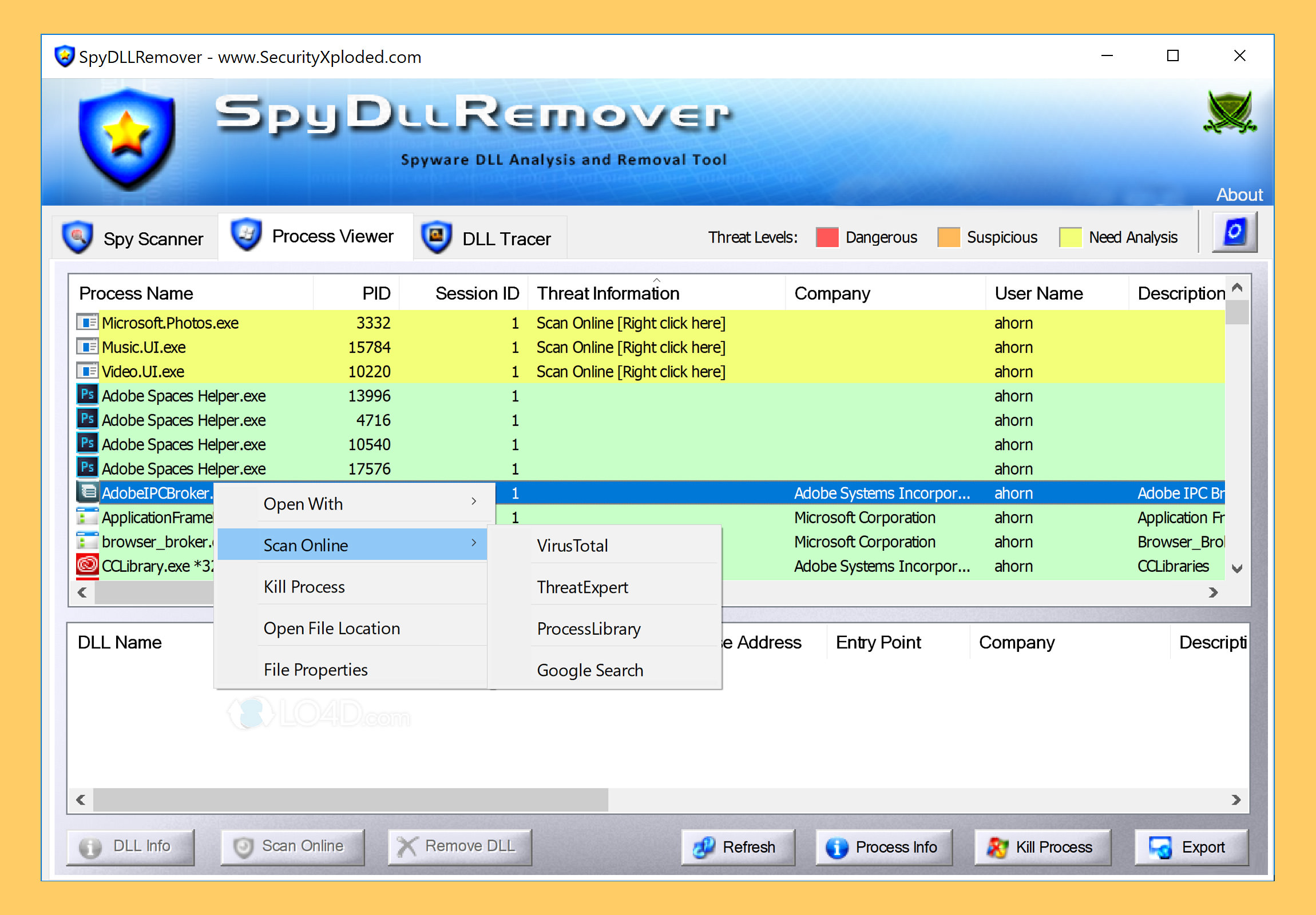Click the Video.UI.exe process icon
Image resolution: width=1316 pixels, height=915 pixels.
point(87,371)
